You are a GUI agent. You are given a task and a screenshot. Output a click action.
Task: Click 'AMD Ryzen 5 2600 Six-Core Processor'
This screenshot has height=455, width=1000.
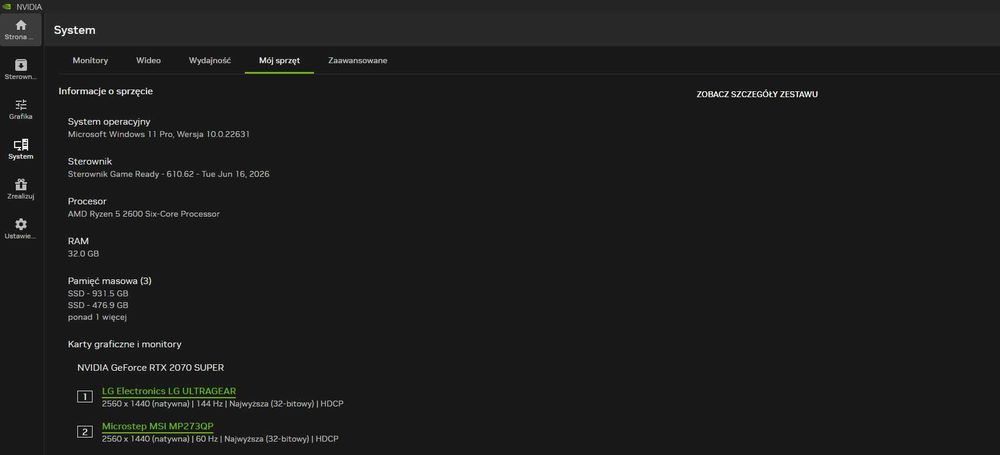pos(143,214)
